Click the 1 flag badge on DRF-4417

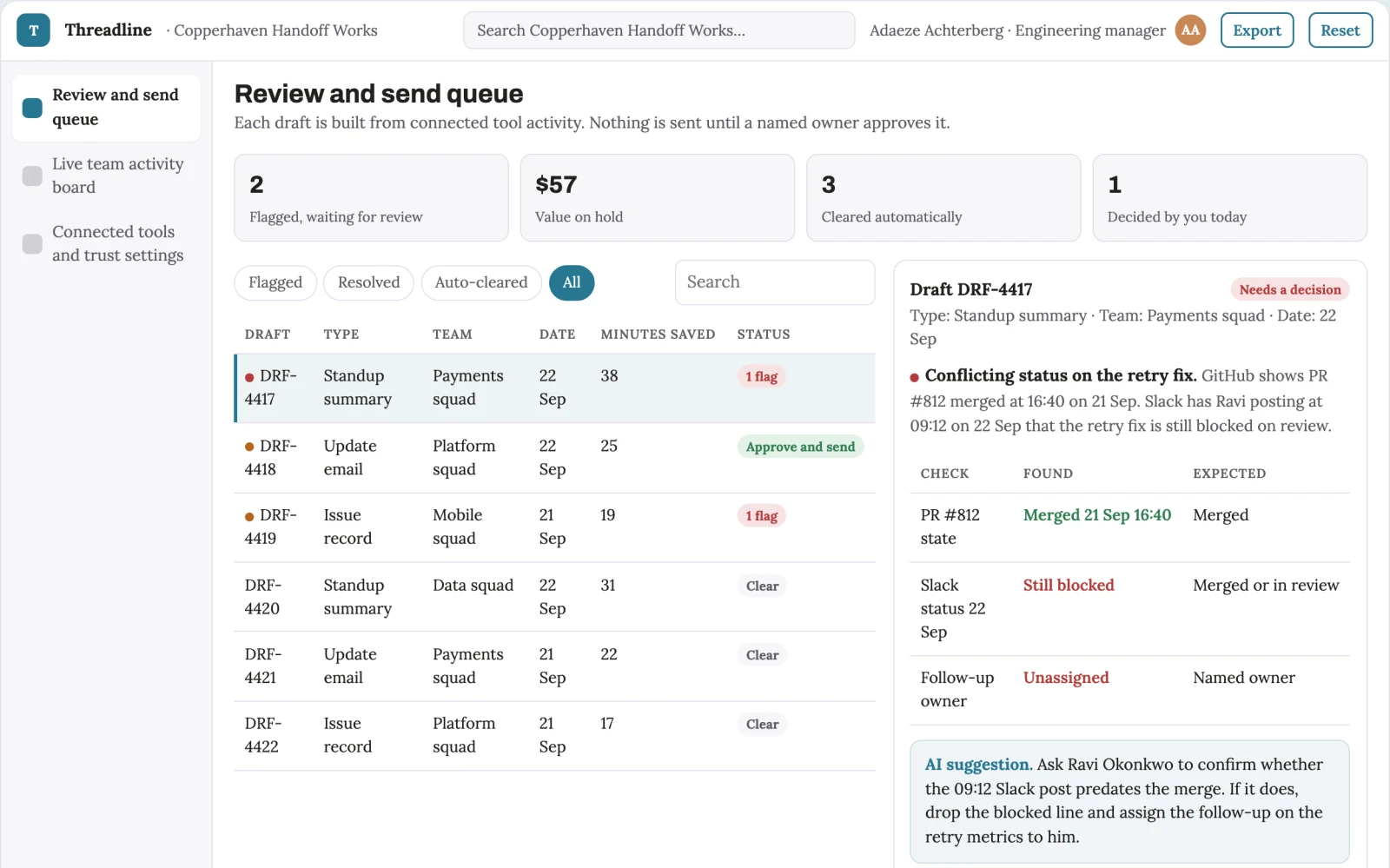pos(762,376)
